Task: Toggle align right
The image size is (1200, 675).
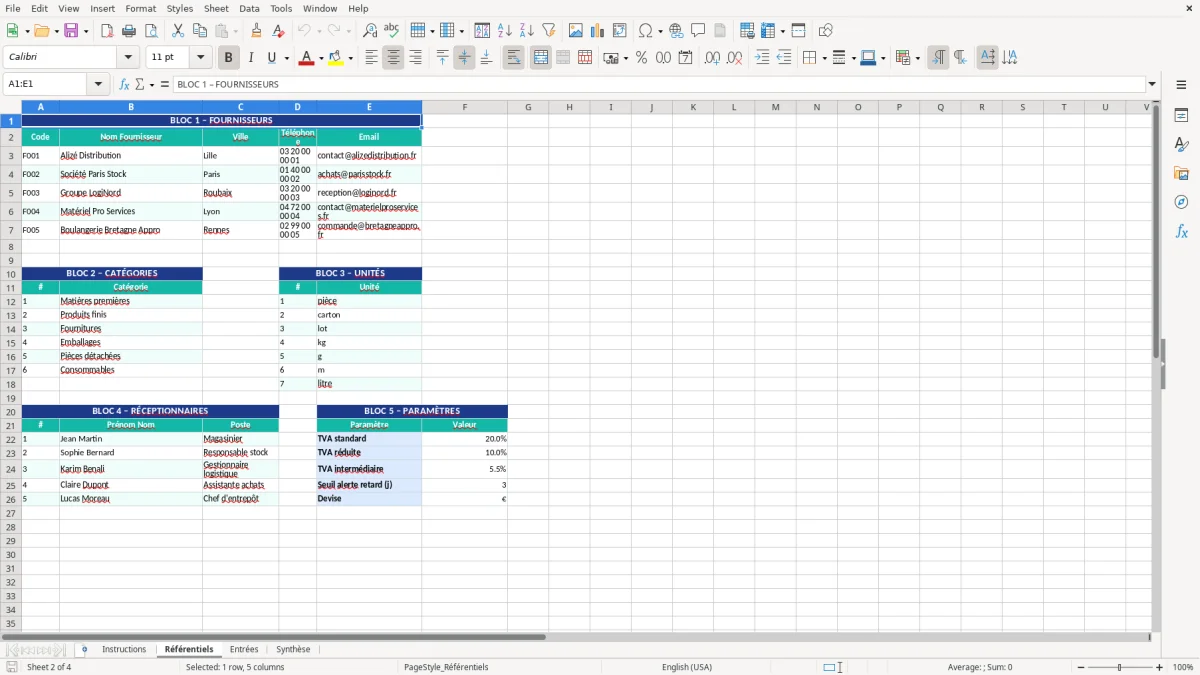Action: point(415,58)
